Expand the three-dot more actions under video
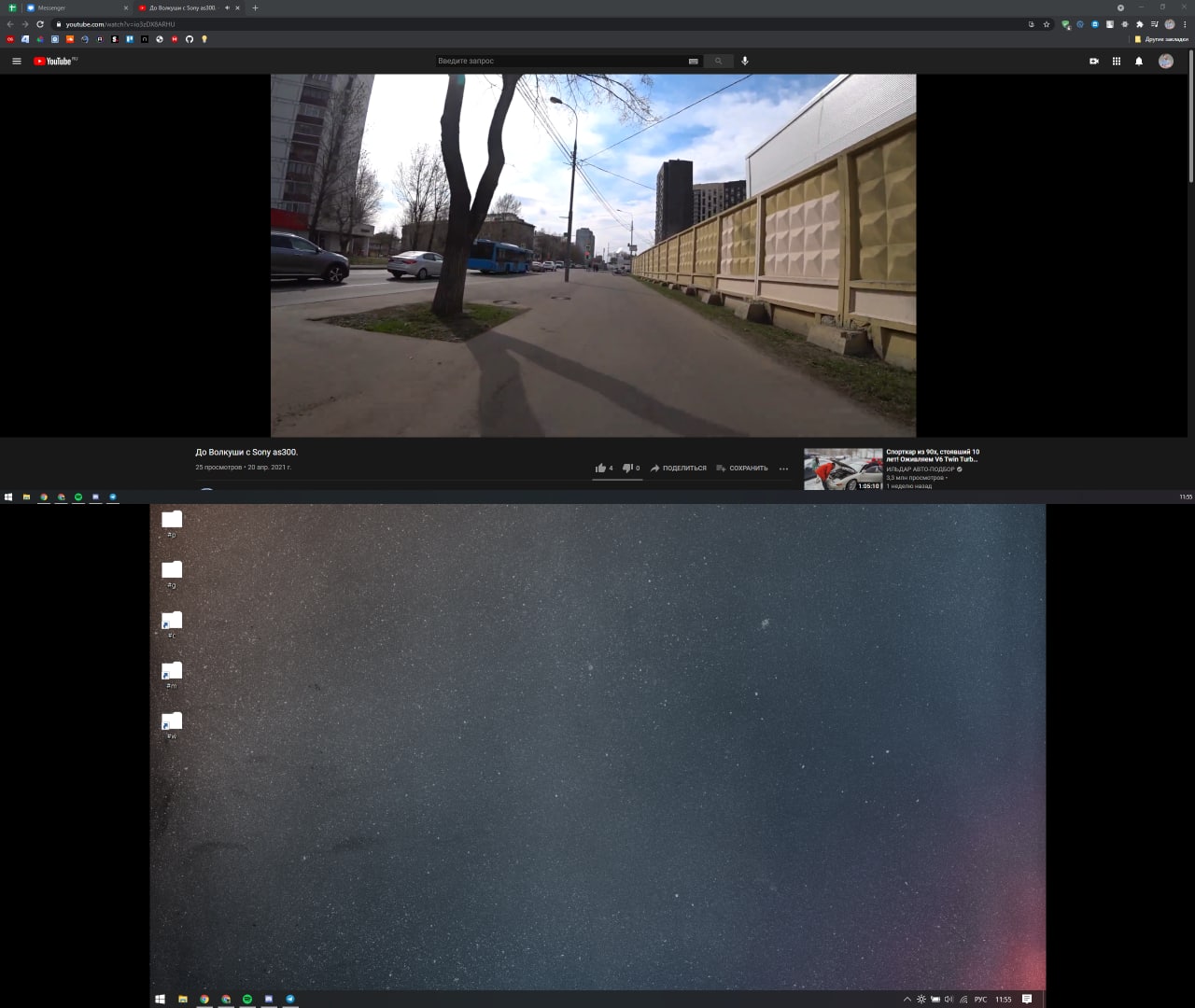 point(783,469)
